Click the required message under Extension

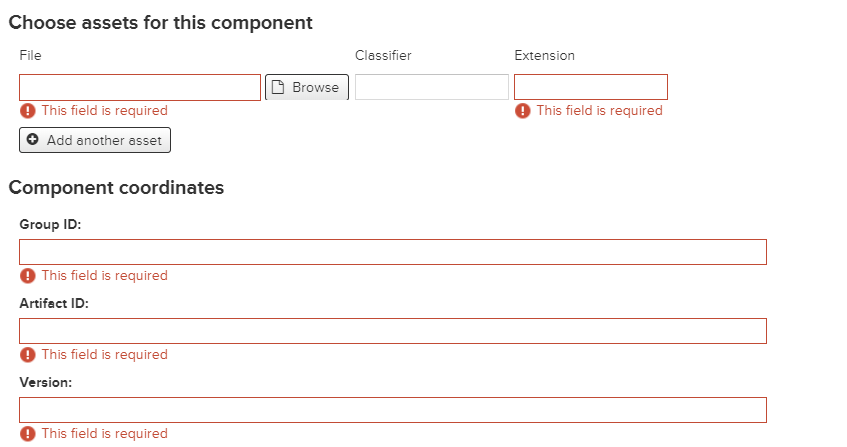[599, 111]
